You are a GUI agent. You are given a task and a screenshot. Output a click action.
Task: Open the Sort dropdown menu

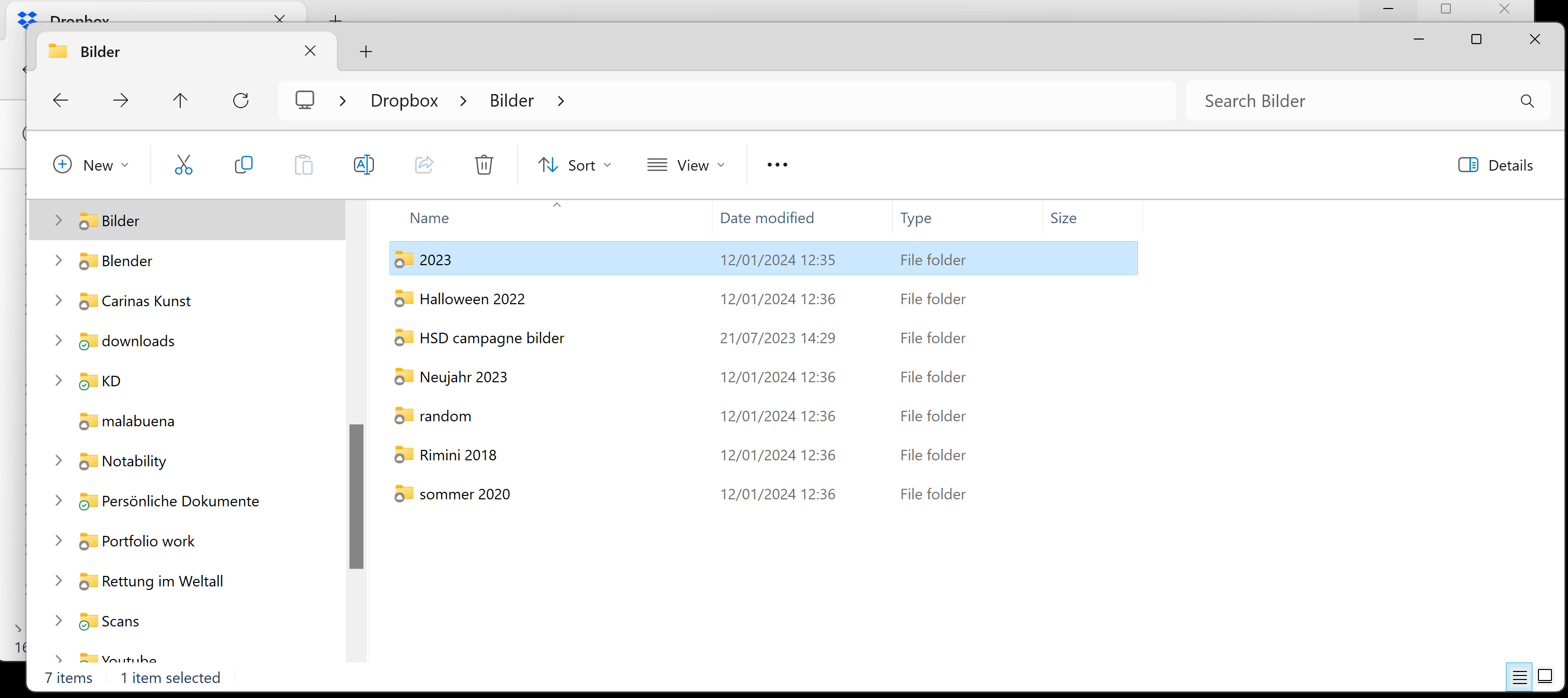(575, 164)
